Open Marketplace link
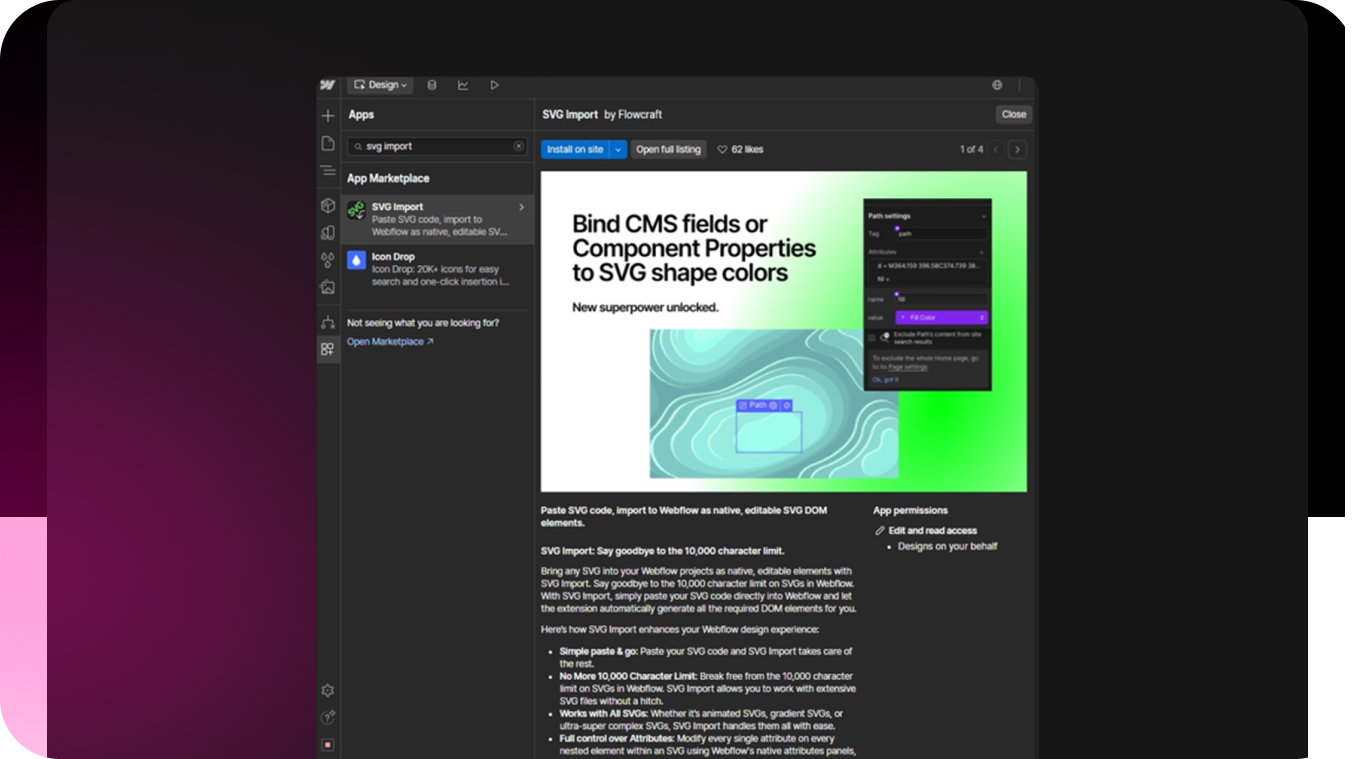1355x759 pixels. point(390,342)
